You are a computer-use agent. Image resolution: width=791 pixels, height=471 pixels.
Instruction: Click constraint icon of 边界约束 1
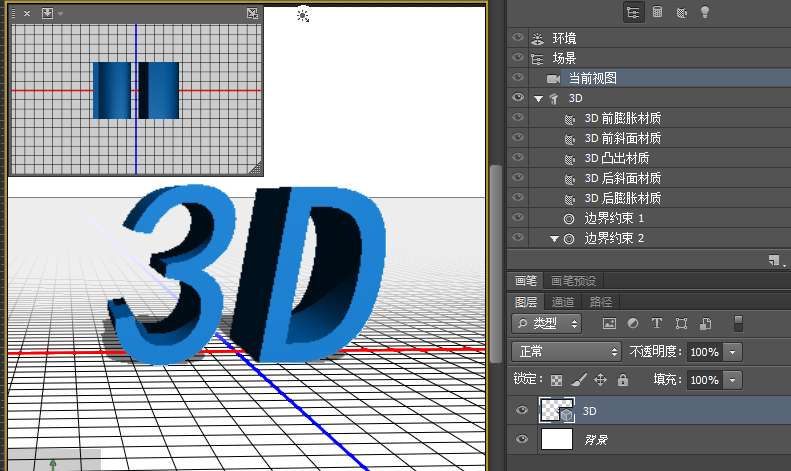click(x=569, y=219)
